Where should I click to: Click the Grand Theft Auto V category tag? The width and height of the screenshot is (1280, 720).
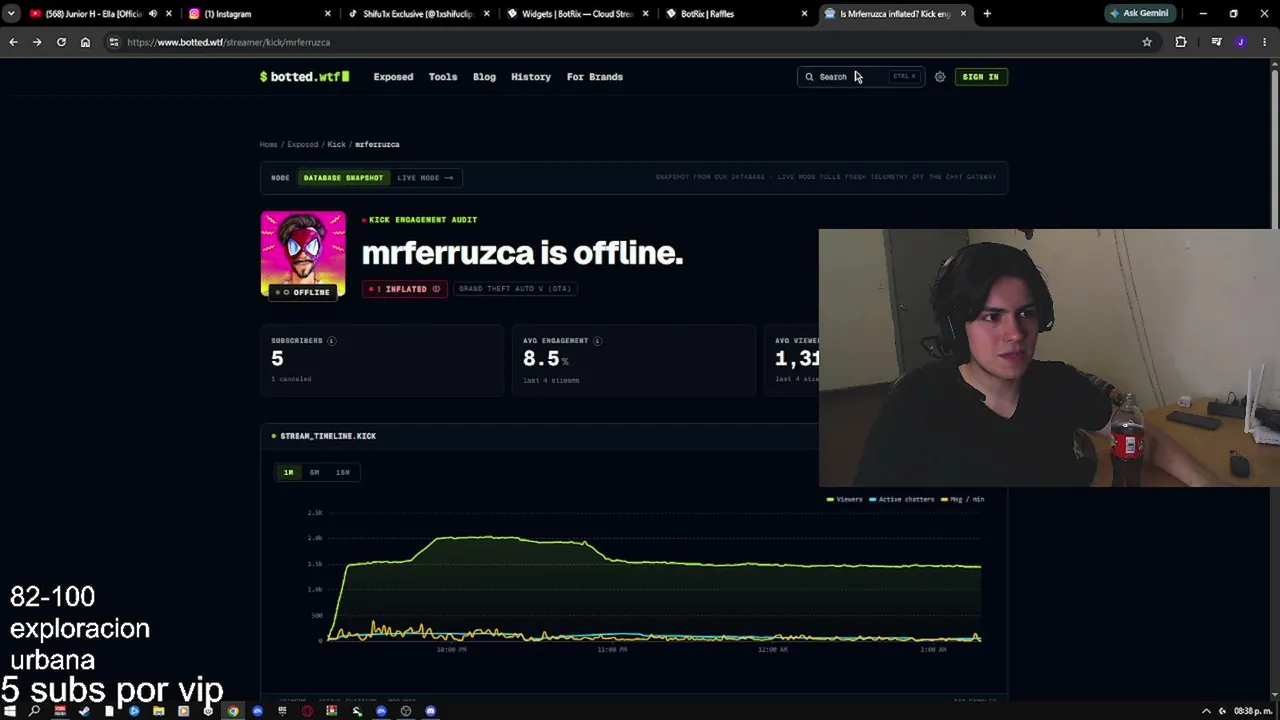[x=515, y=289]
